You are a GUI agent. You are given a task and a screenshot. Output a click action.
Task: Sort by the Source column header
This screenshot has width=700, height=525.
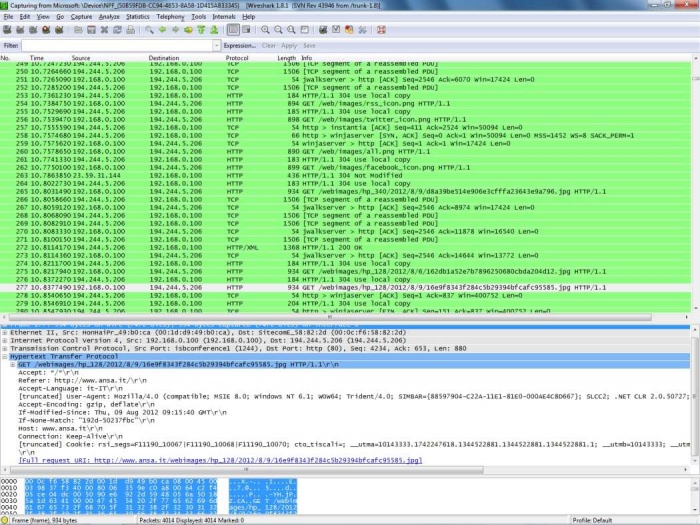81,58
